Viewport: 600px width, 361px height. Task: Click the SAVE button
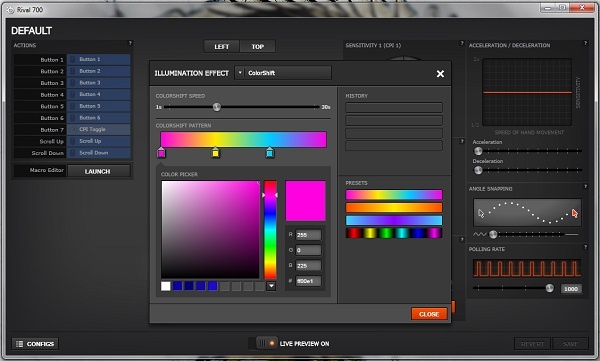pyautogui.click(x=570, y=344)
